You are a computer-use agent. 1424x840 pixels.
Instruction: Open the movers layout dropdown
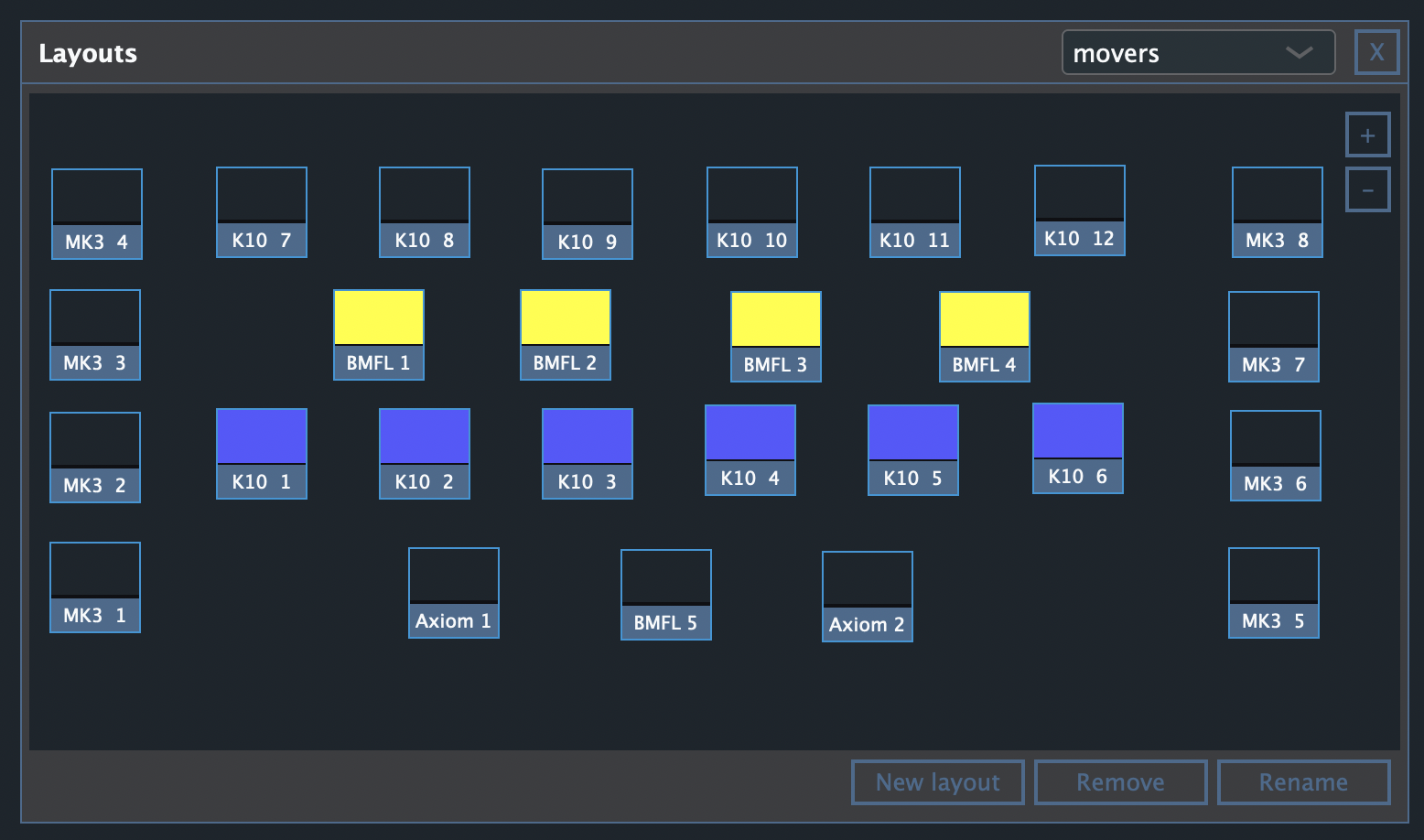(1197, 53)
